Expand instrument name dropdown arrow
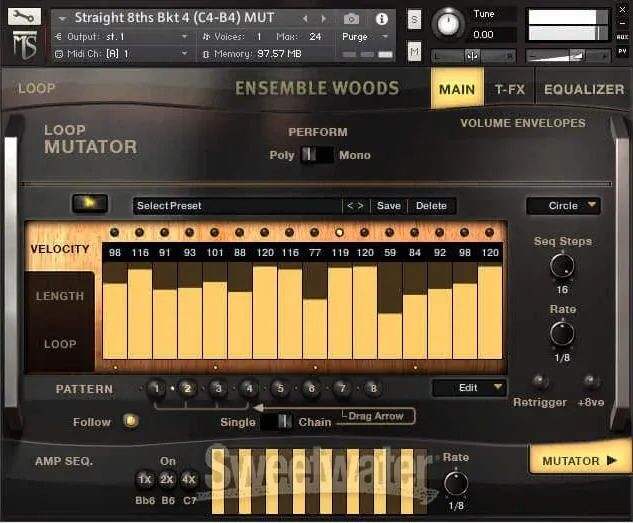 [x=62, y=19]
